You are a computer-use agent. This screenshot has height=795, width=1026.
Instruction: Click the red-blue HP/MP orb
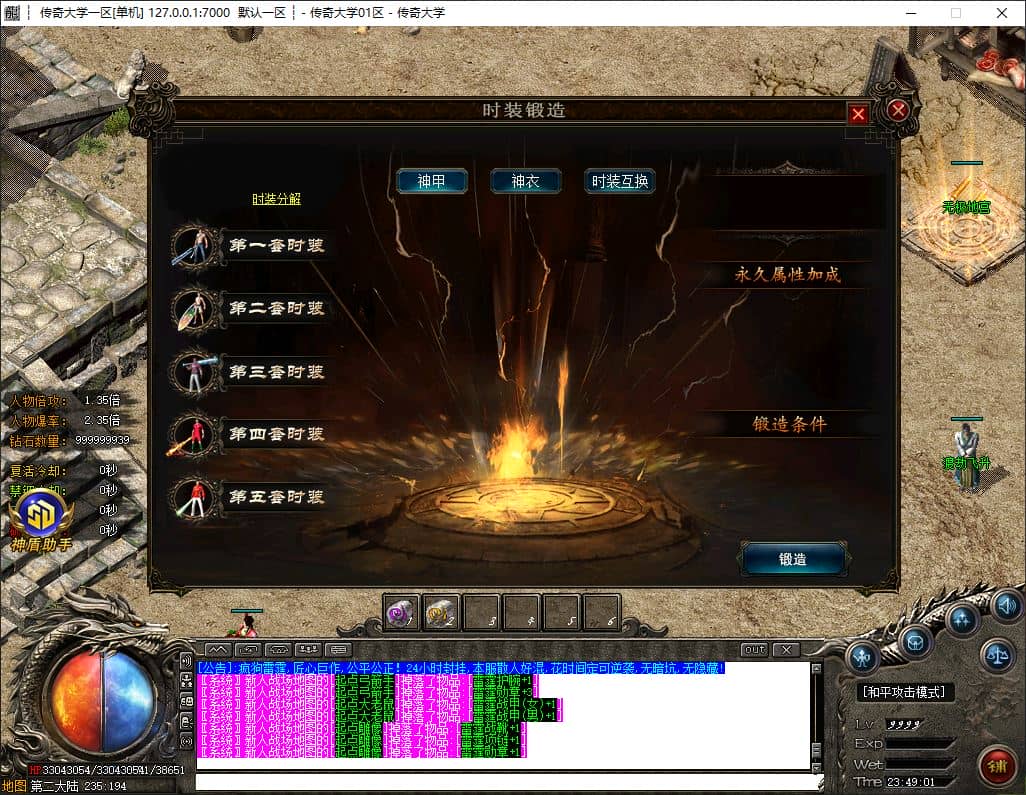(x=103, y=702)
